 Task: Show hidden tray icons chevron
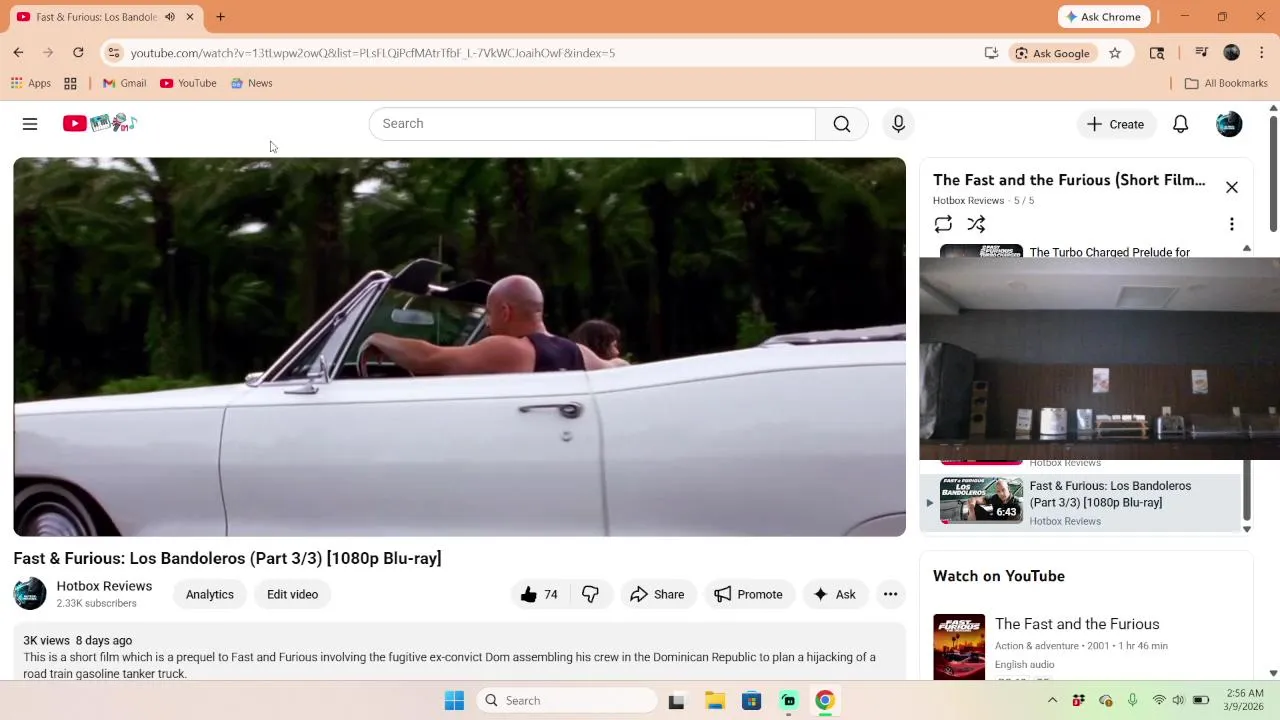[1052, 701]
